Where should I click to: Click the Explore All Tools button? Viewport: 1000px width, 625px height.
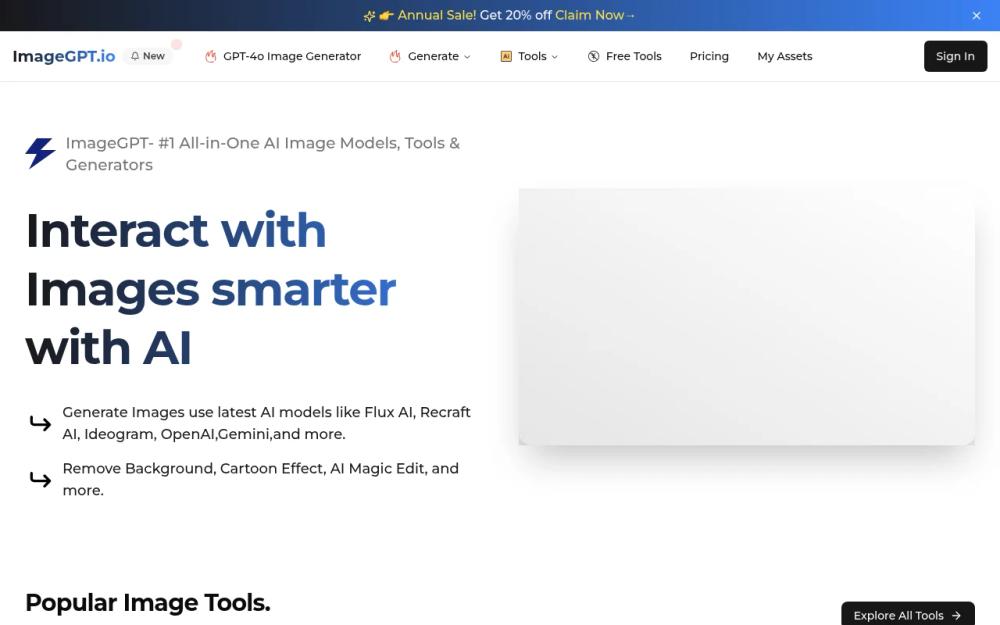pyautogui.click(x=908, y=615)
